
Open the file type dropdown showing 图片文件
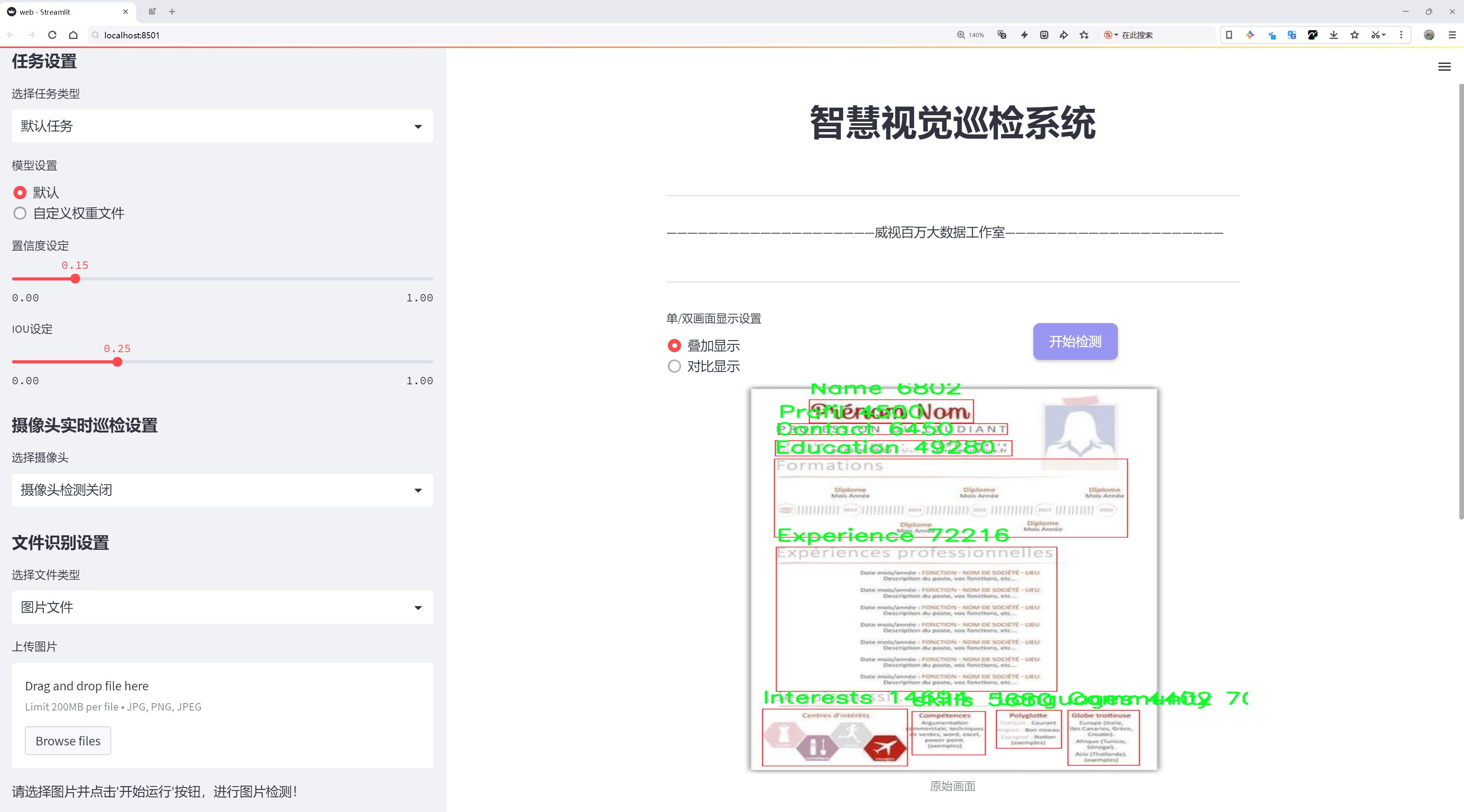222,607
